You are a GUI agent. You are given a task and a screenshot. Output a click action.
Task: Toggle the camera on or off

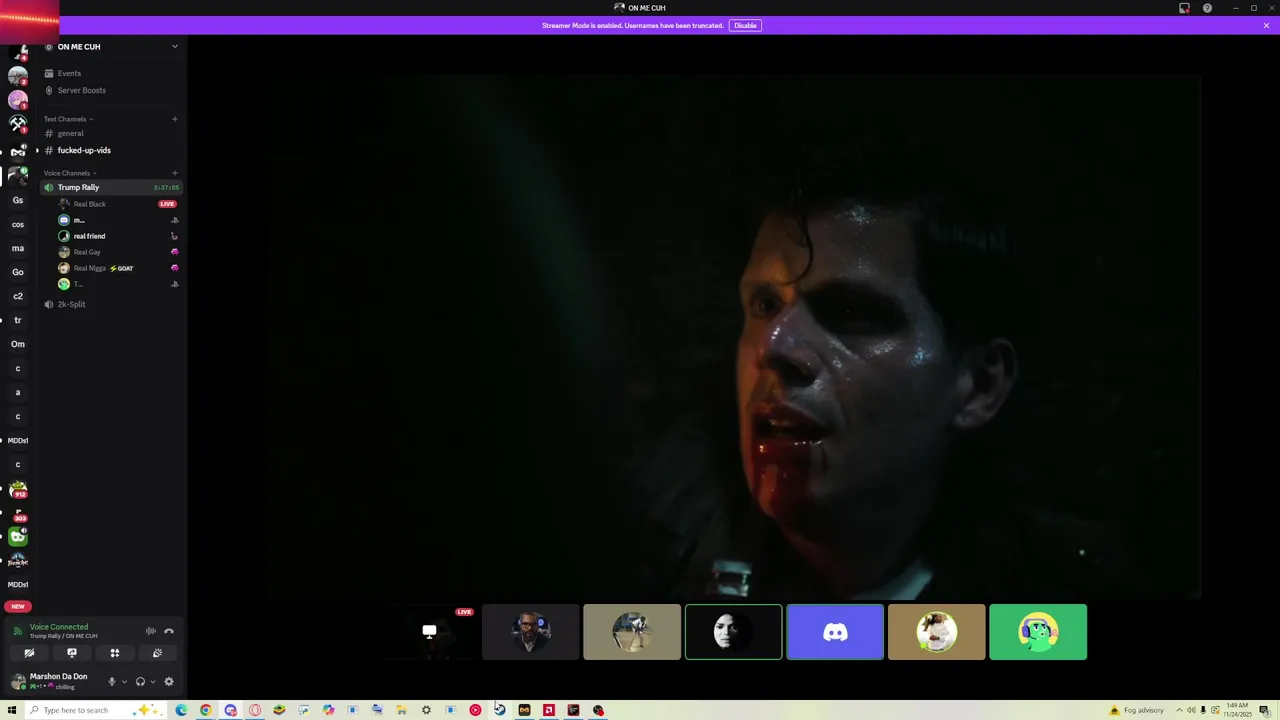pos(29,653)
